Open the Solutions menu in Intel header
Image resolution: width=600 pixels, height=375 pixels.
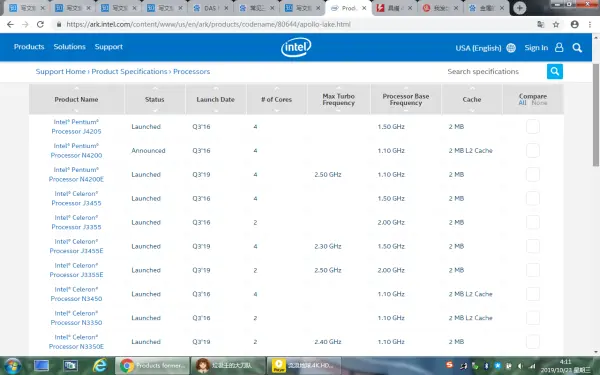point(69,47)
